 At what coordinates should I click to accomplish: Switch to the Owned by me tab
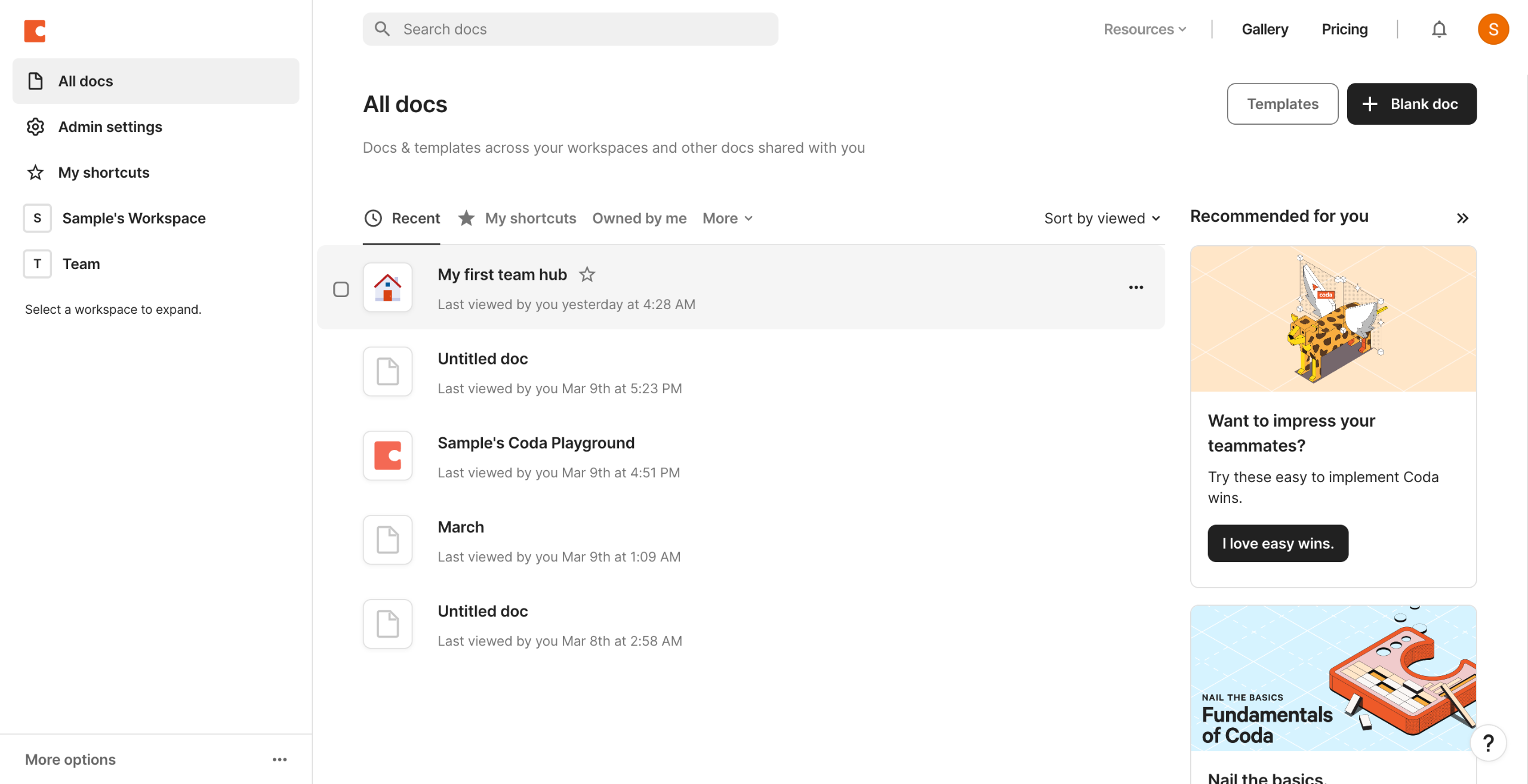click(639, 218)
